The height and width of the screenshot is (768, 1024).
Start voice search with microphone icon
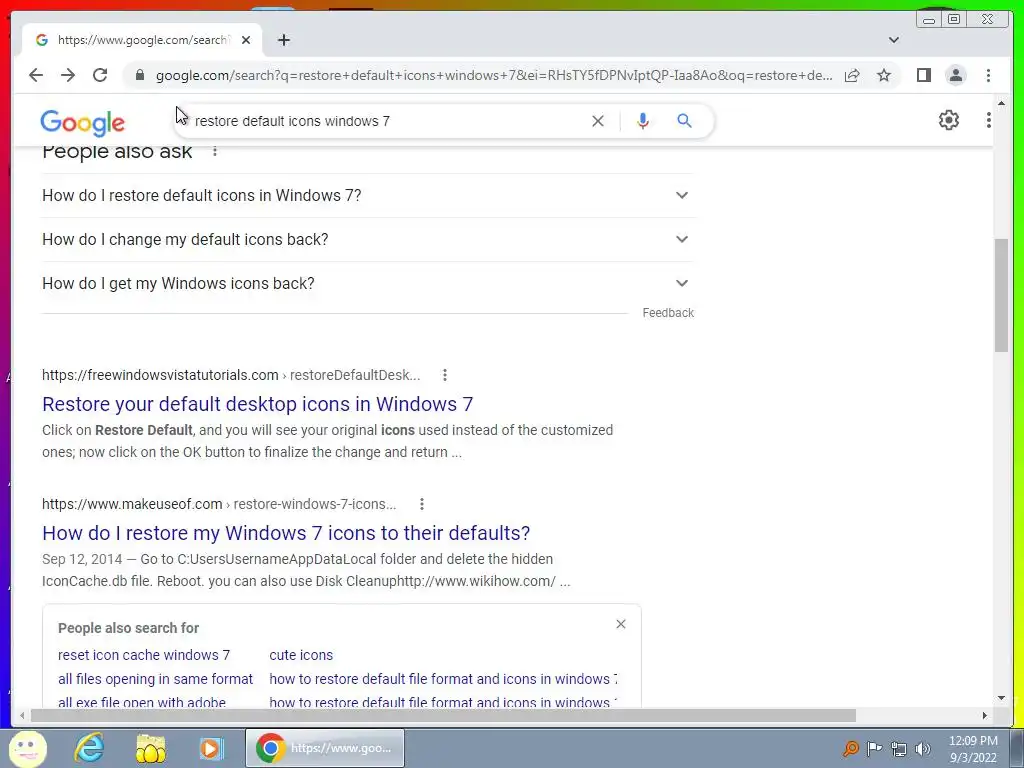point(643,121)
